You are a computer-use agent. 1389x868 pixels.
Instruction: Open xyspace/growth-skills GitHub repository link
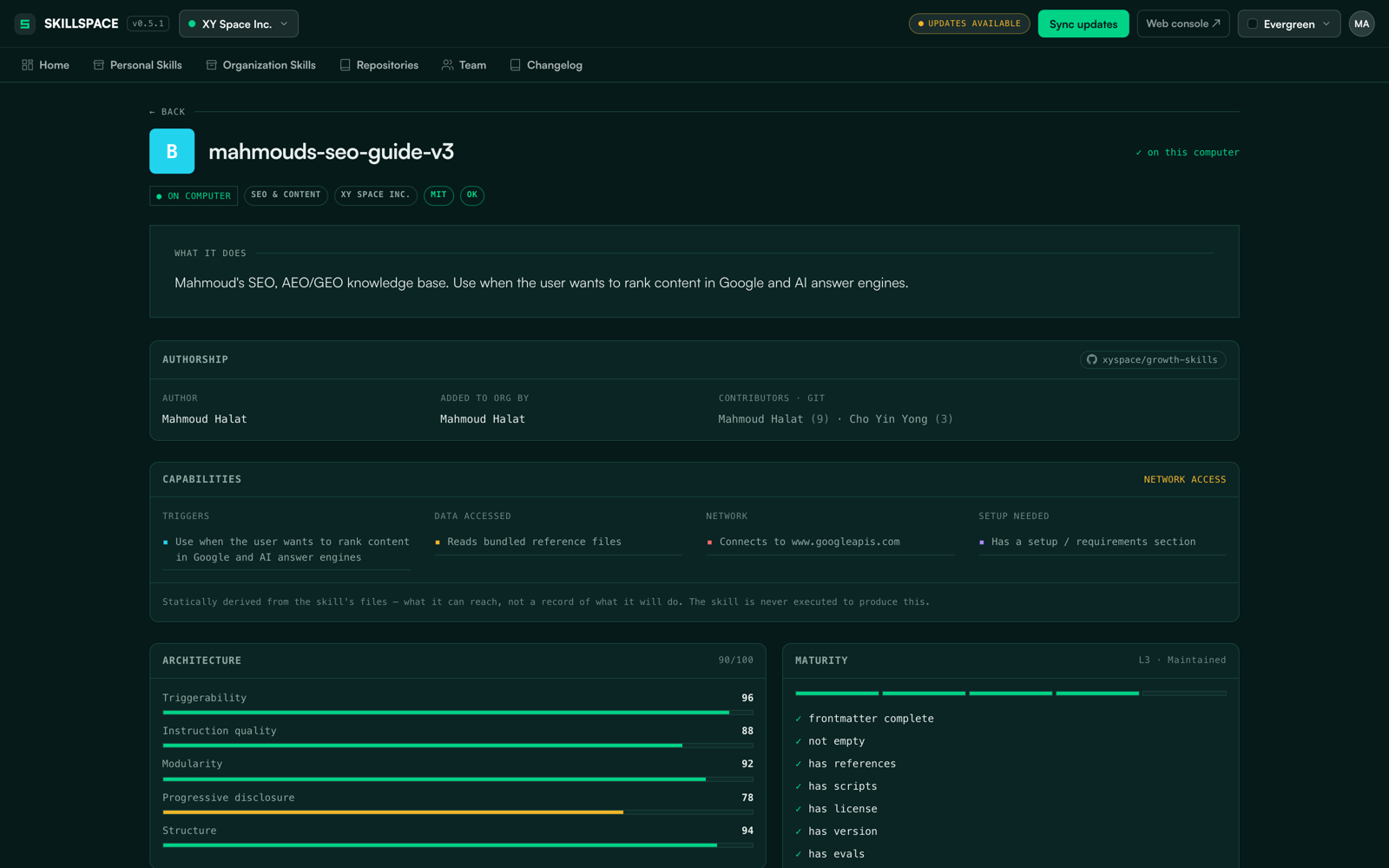pos(1153,359)
